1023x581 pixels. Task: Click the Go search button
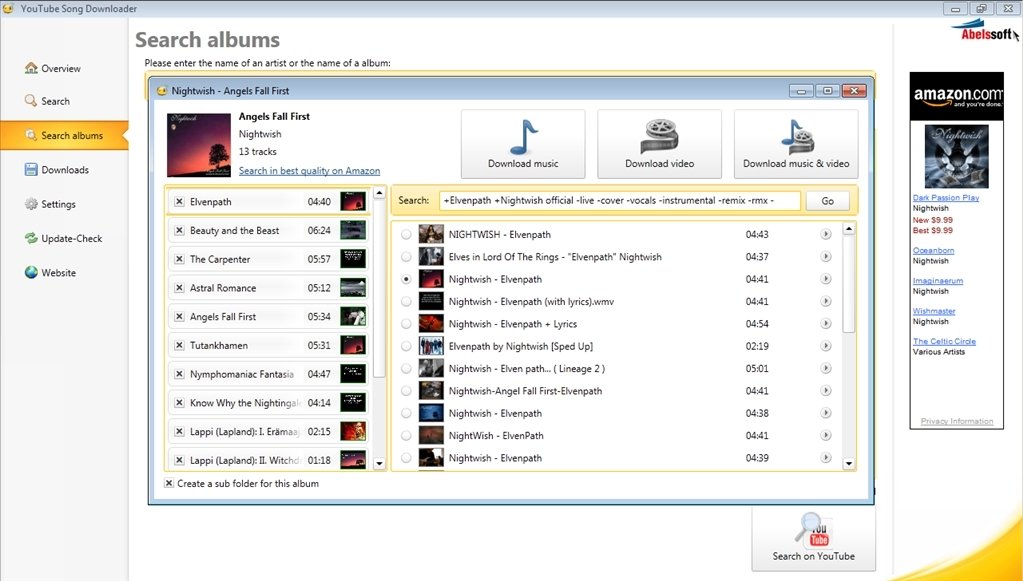[x=827, y=201]
